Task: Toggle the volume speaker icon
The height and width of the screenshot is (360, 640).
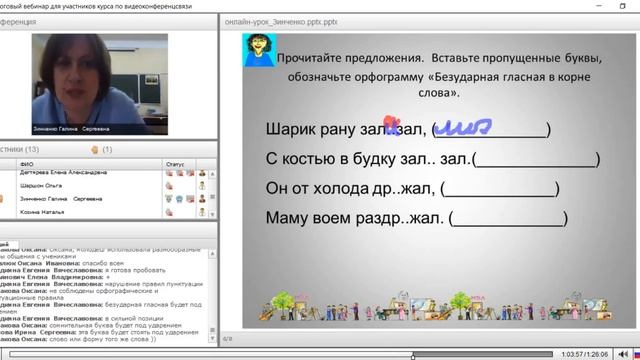Action: [x=622, y=354]
